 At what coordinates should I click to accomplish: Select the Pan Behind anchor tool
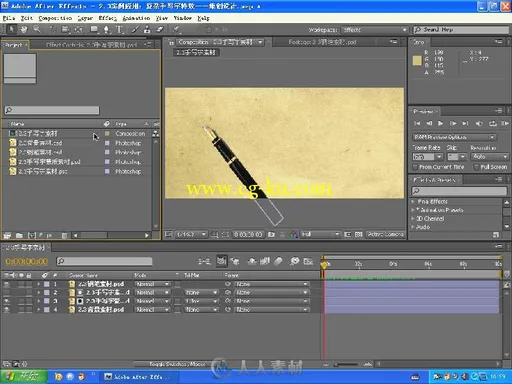(78, 30)
